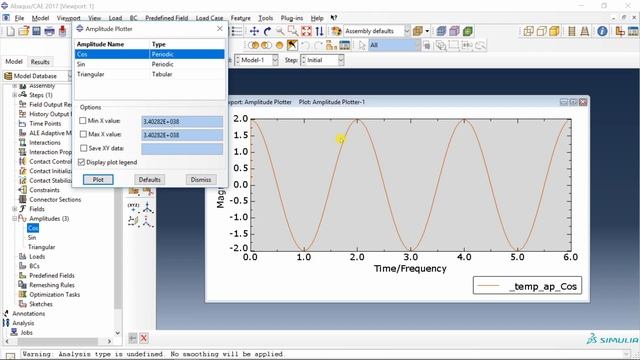Open the color code palette icon

[336, 31]
